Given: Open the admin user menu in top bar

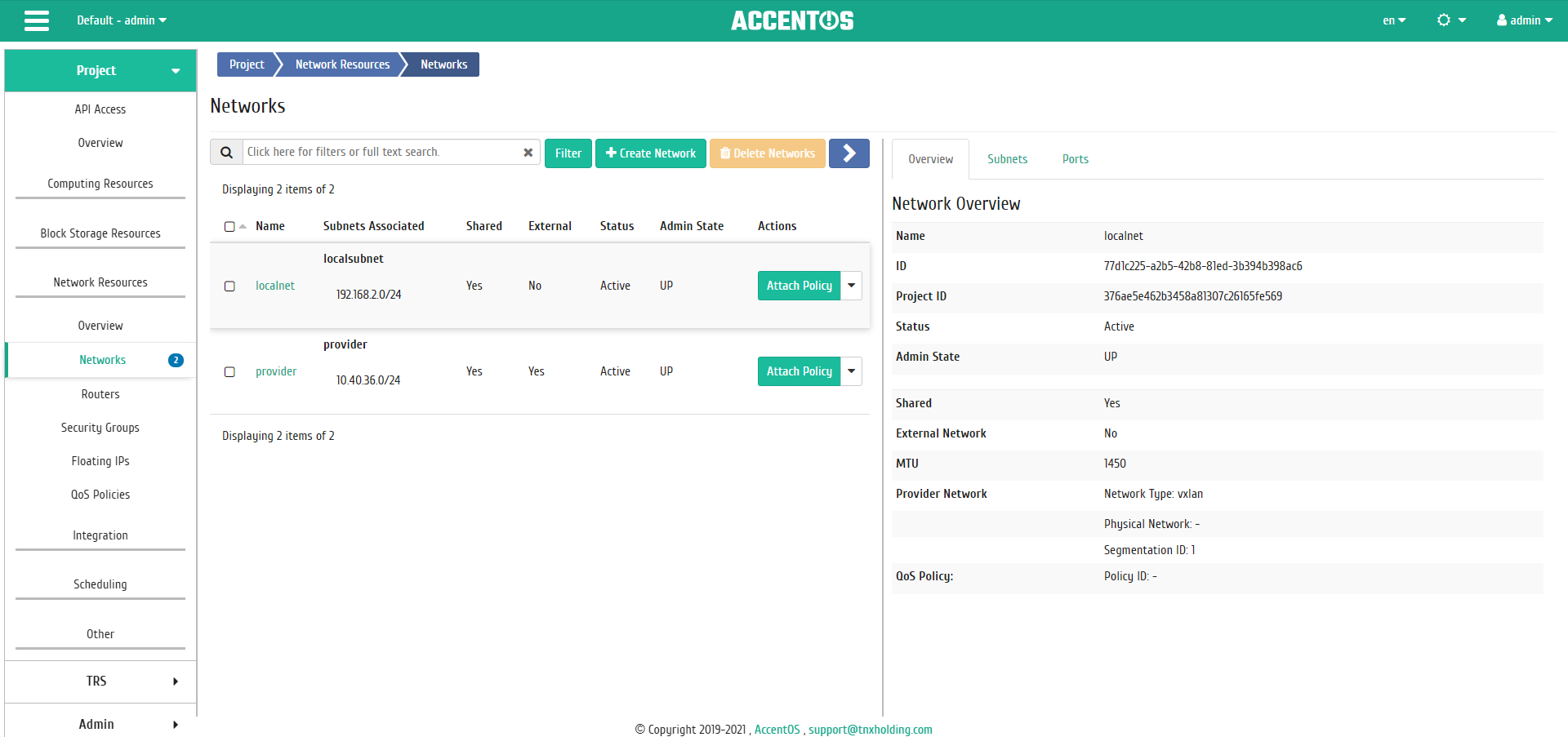Looking at the screenshot, I should [1523, 20].
